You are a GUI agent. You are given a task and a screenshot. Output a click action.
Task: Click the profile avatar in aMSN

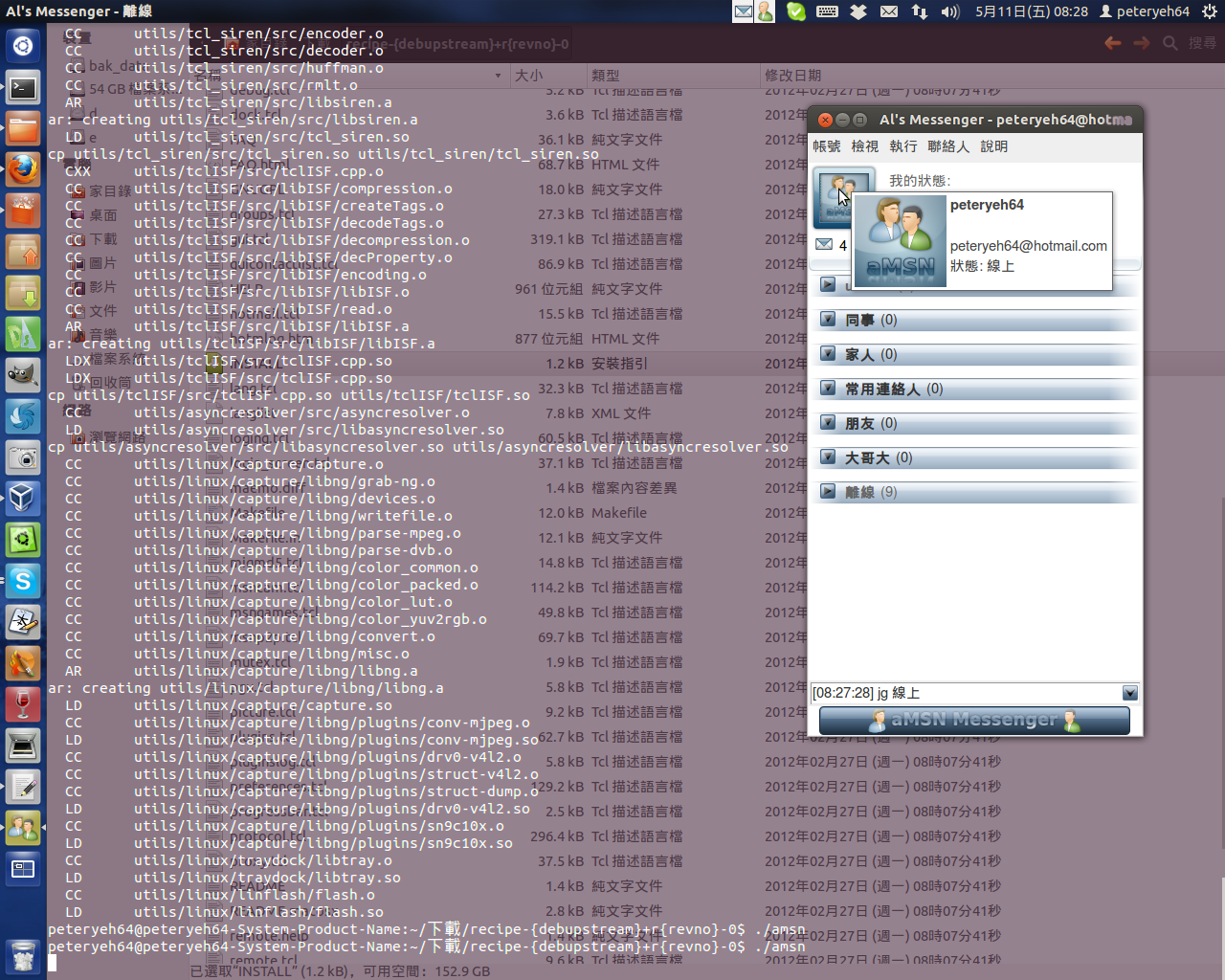tap(843, 196)
